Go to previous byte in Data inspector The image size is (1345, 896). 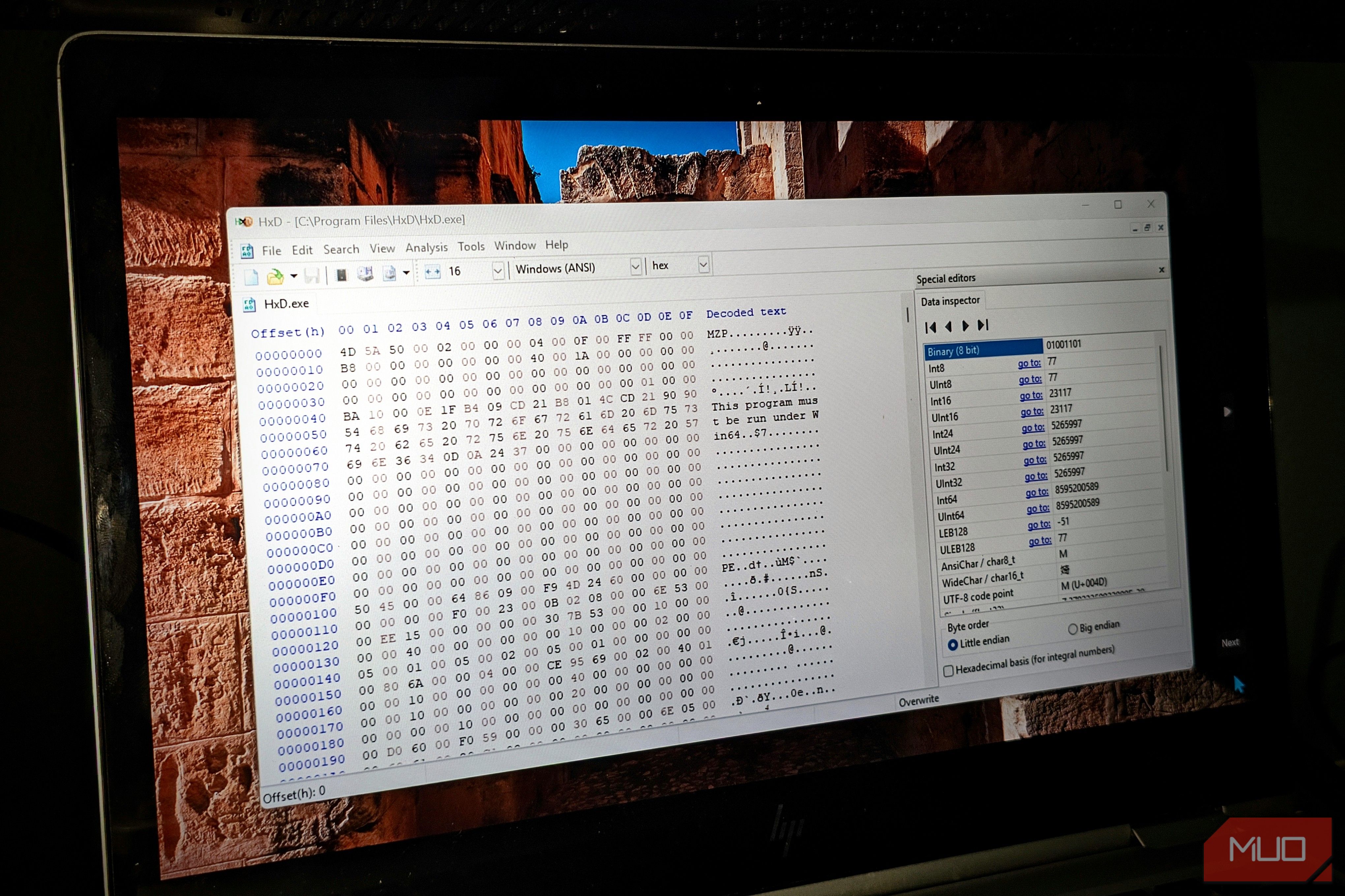click(x=948, y=326)
